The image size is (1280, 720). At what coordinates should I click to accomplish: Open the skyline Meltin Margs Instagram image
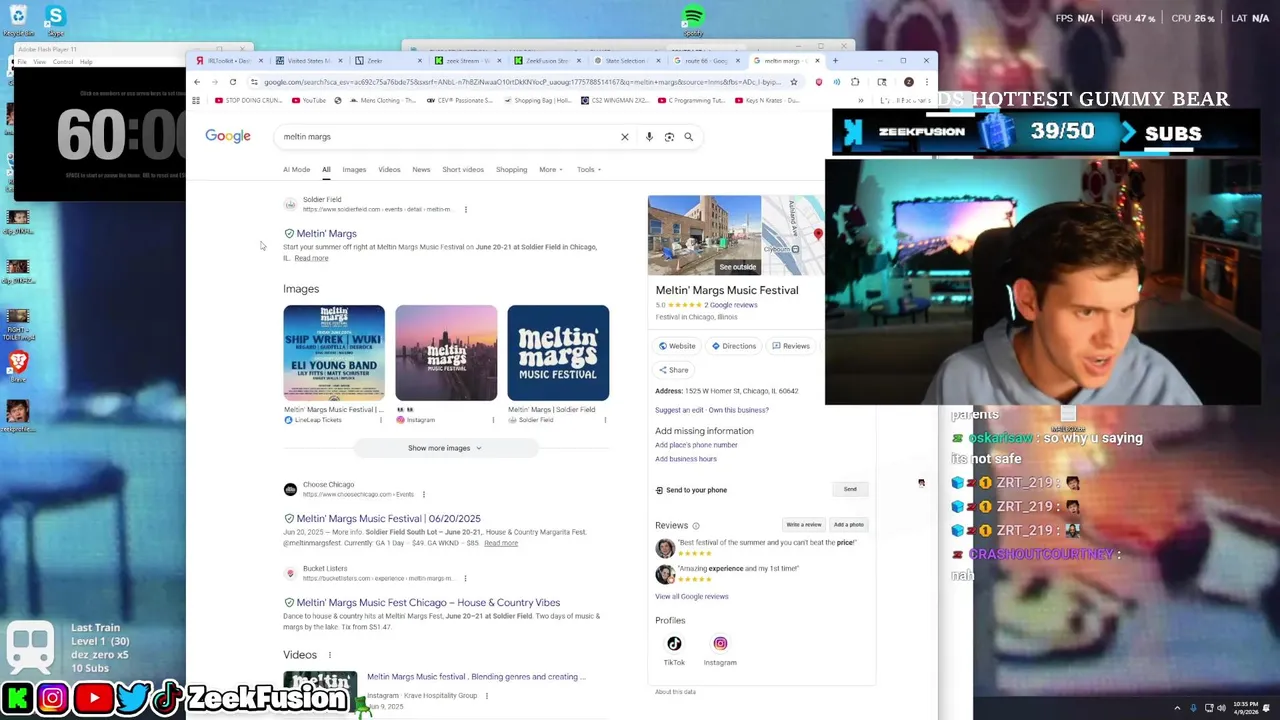(446, 353)
